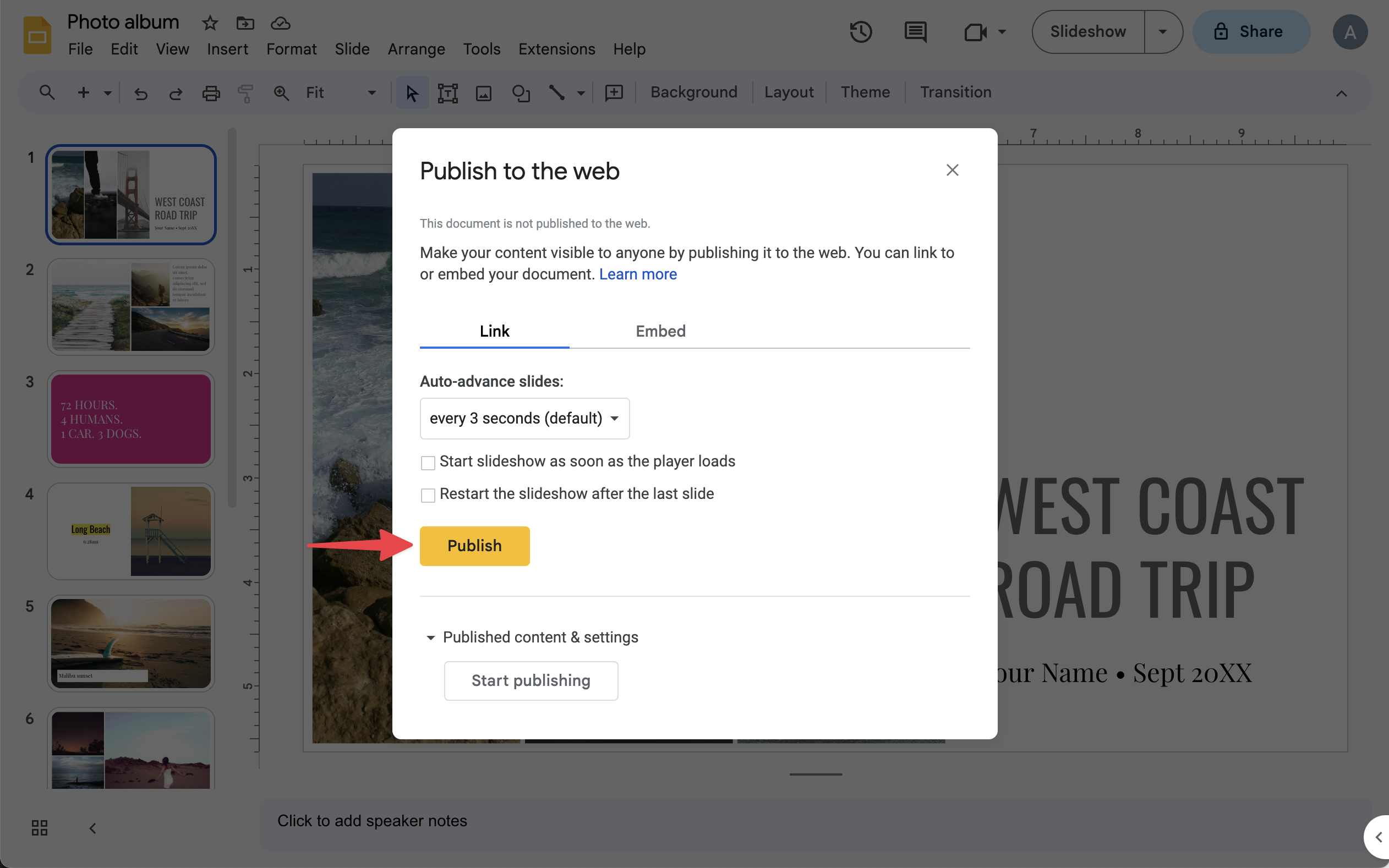
Task: Enable Start slideshow as soon as player loads
Action: click(x=427, y=462)
